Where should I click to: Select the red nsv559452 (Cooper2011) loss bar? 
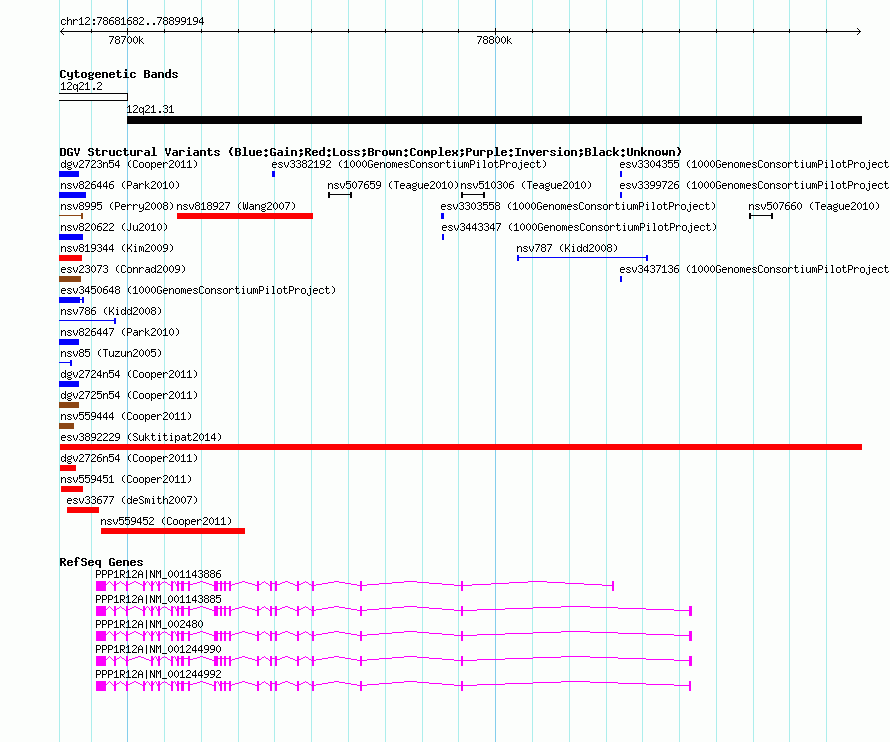tap(173, 531)
